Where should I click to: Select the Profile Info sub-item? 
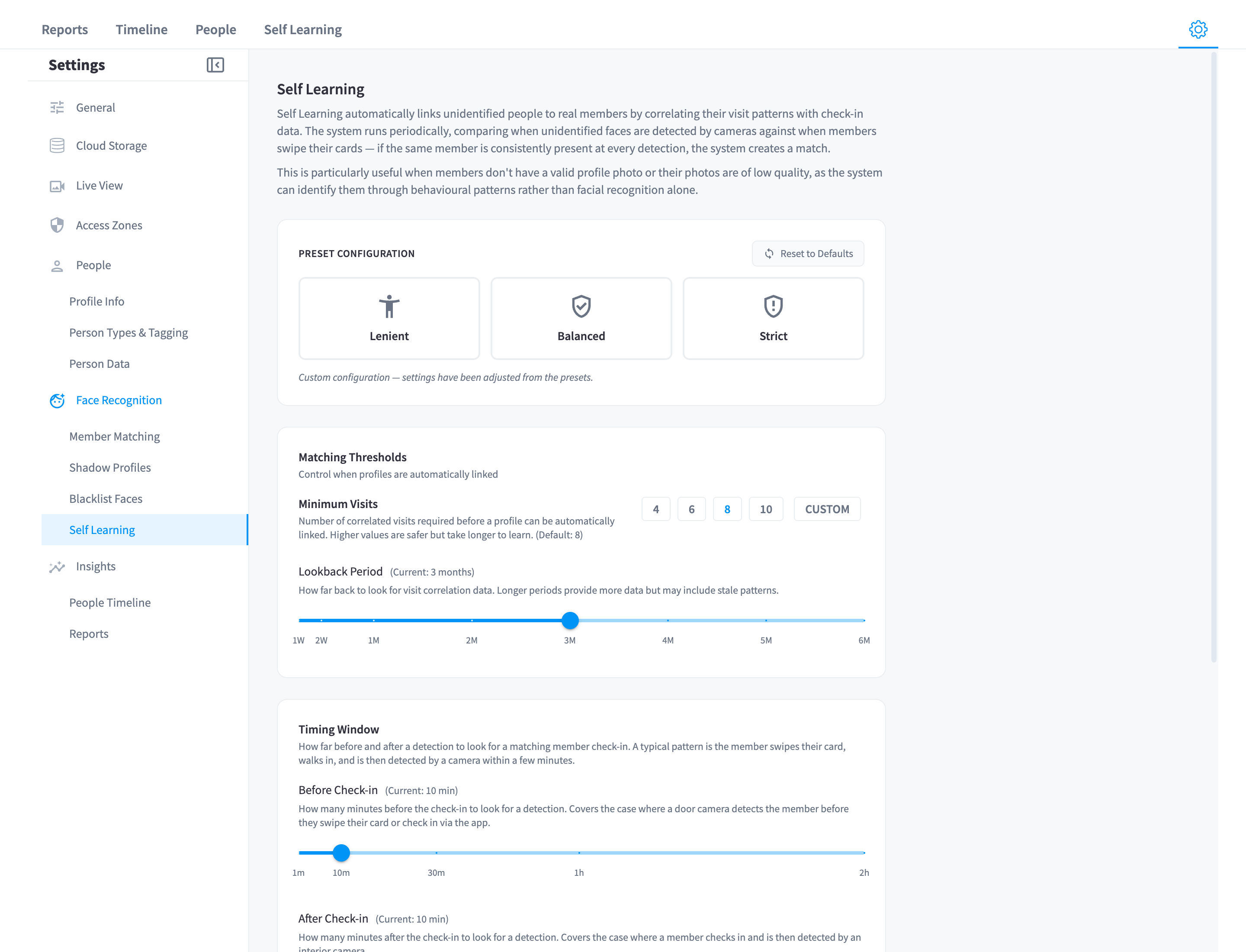click(x=97, y=302)
